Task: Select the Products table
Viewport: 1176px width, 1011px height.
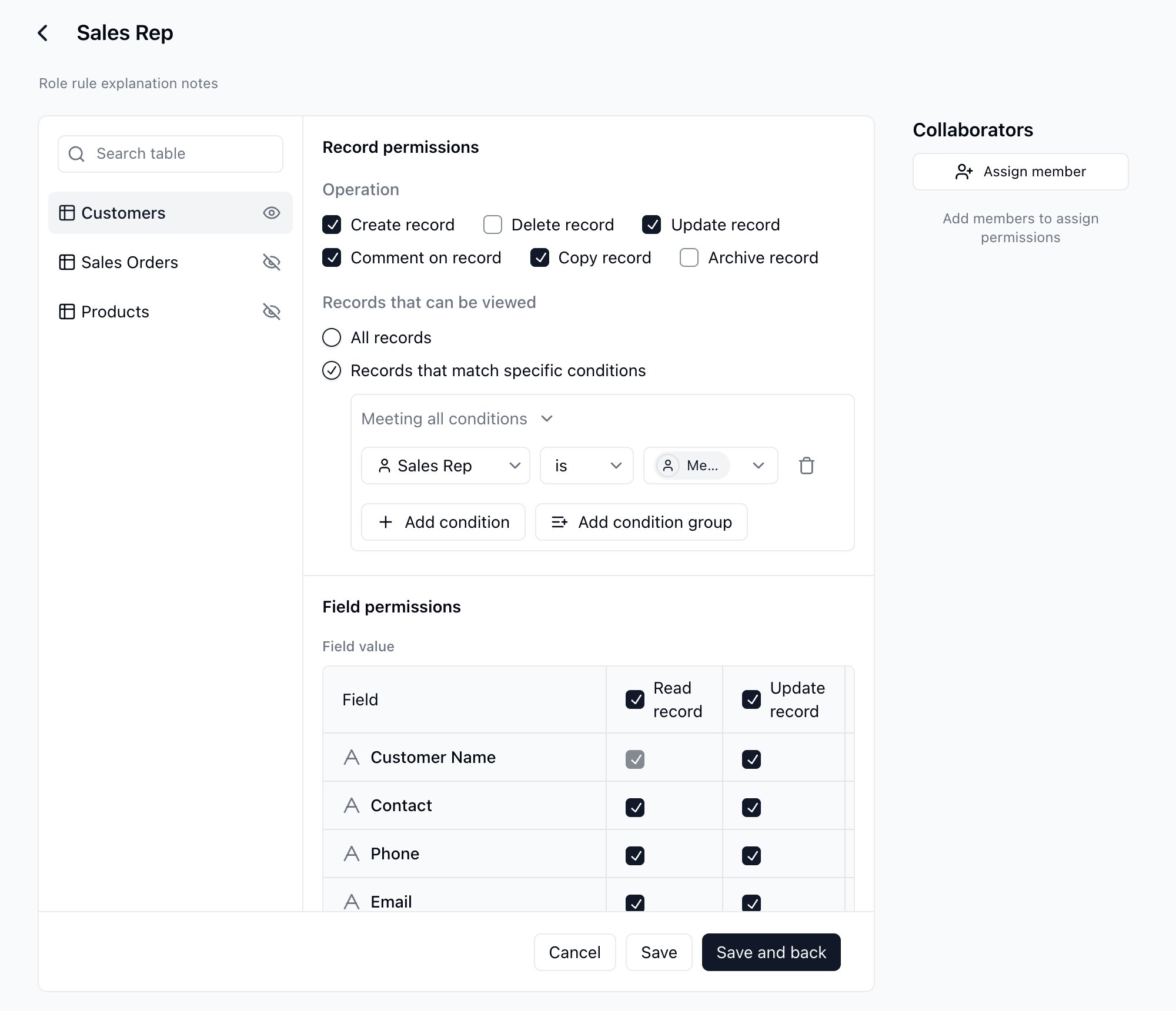Action: click(x=171, y=312)
